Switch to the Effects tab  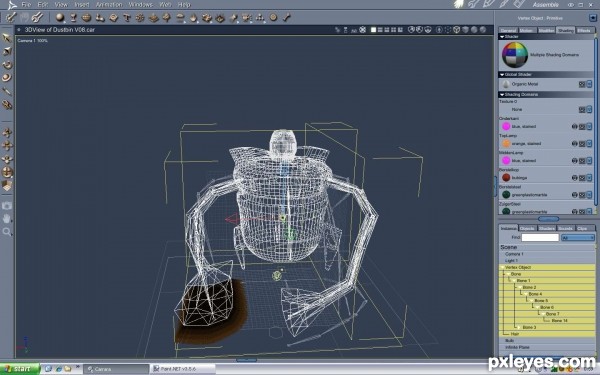point(584,30)
